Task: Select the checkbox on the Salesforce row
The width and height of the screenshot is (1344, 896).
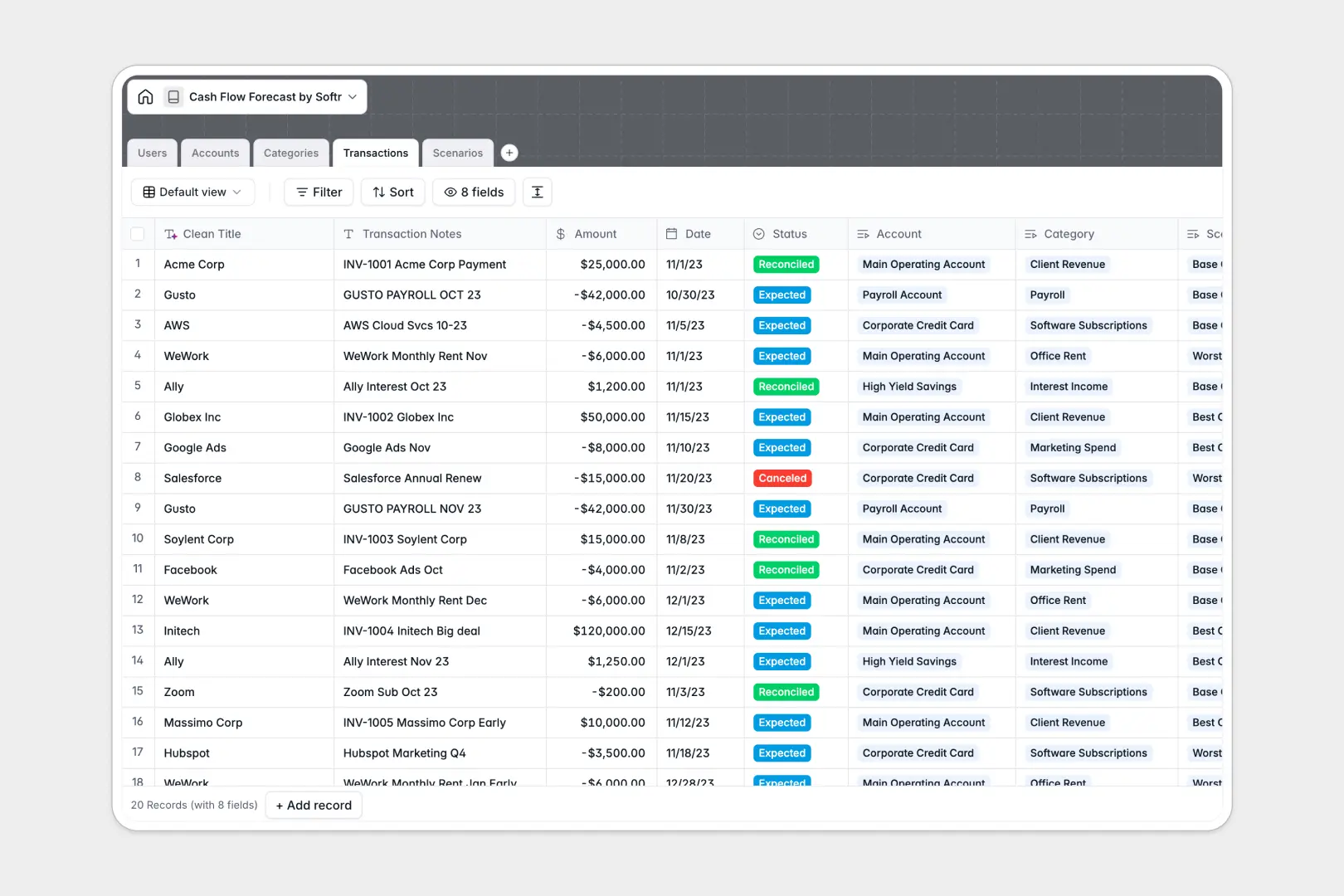Action: [138, 478]
